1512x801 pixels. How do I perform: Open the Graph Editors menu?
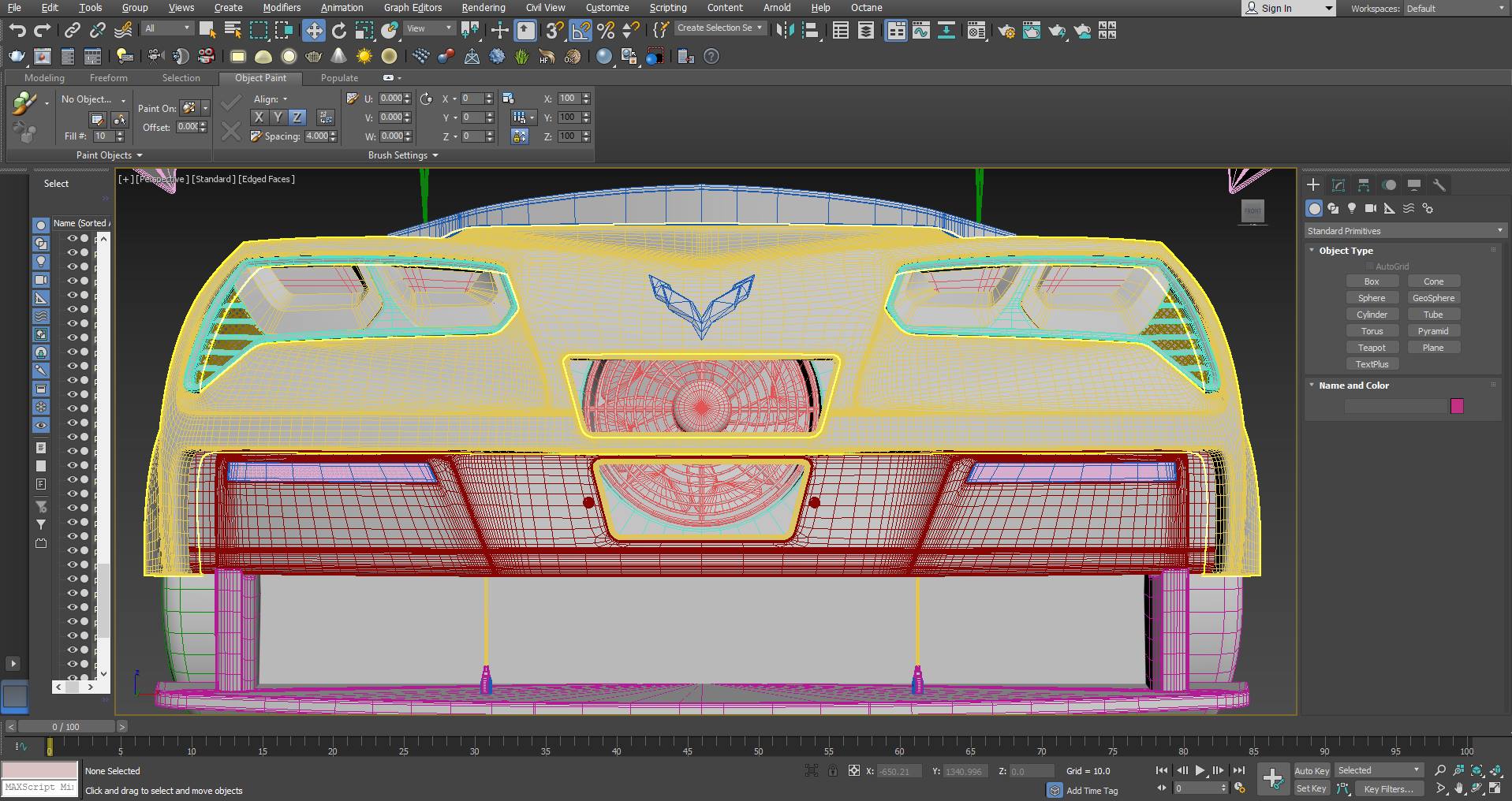pyautogui.click(x=413, y=8)
